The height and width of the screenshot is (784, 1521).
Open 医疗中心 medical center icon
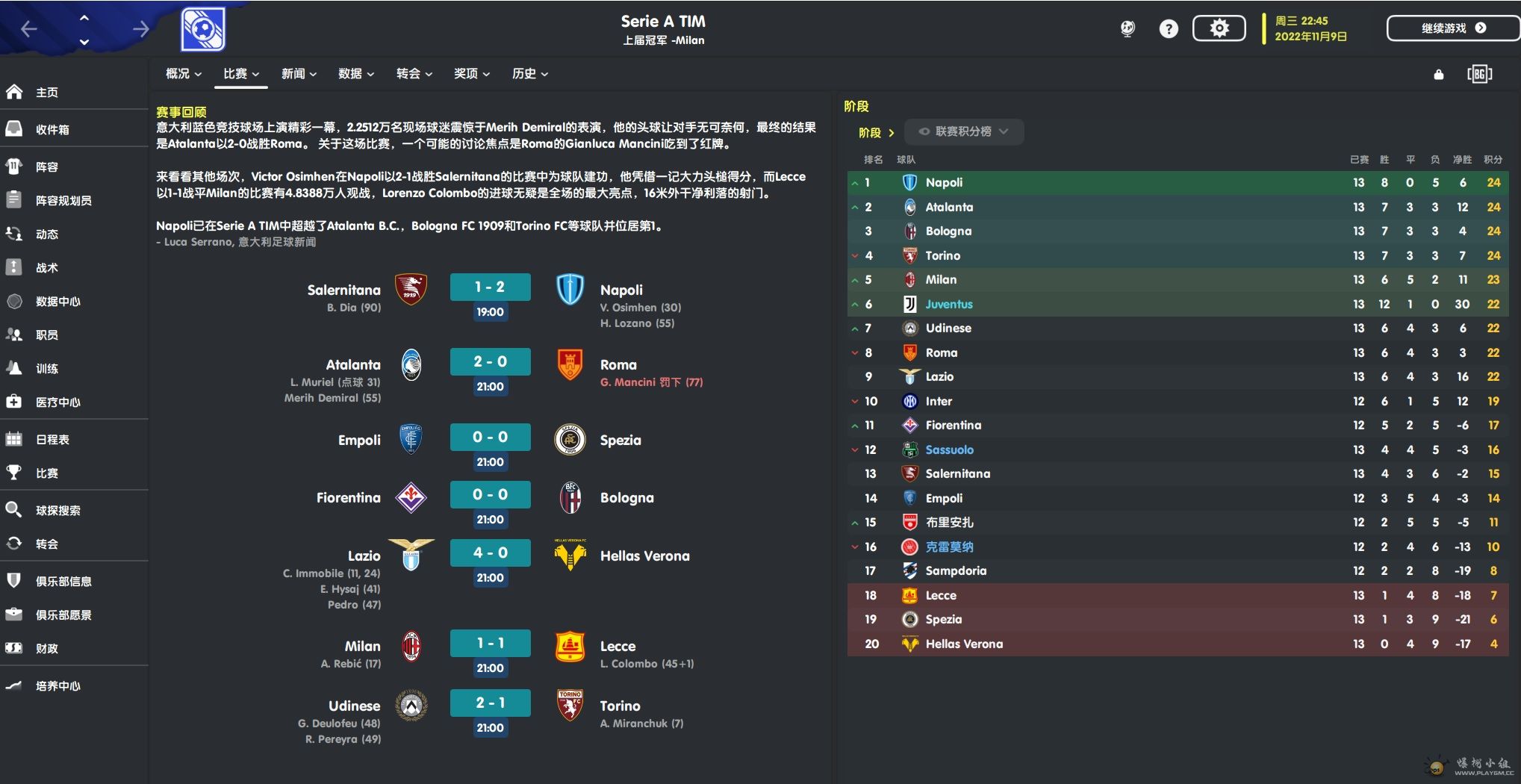click(x=14, y=402)
